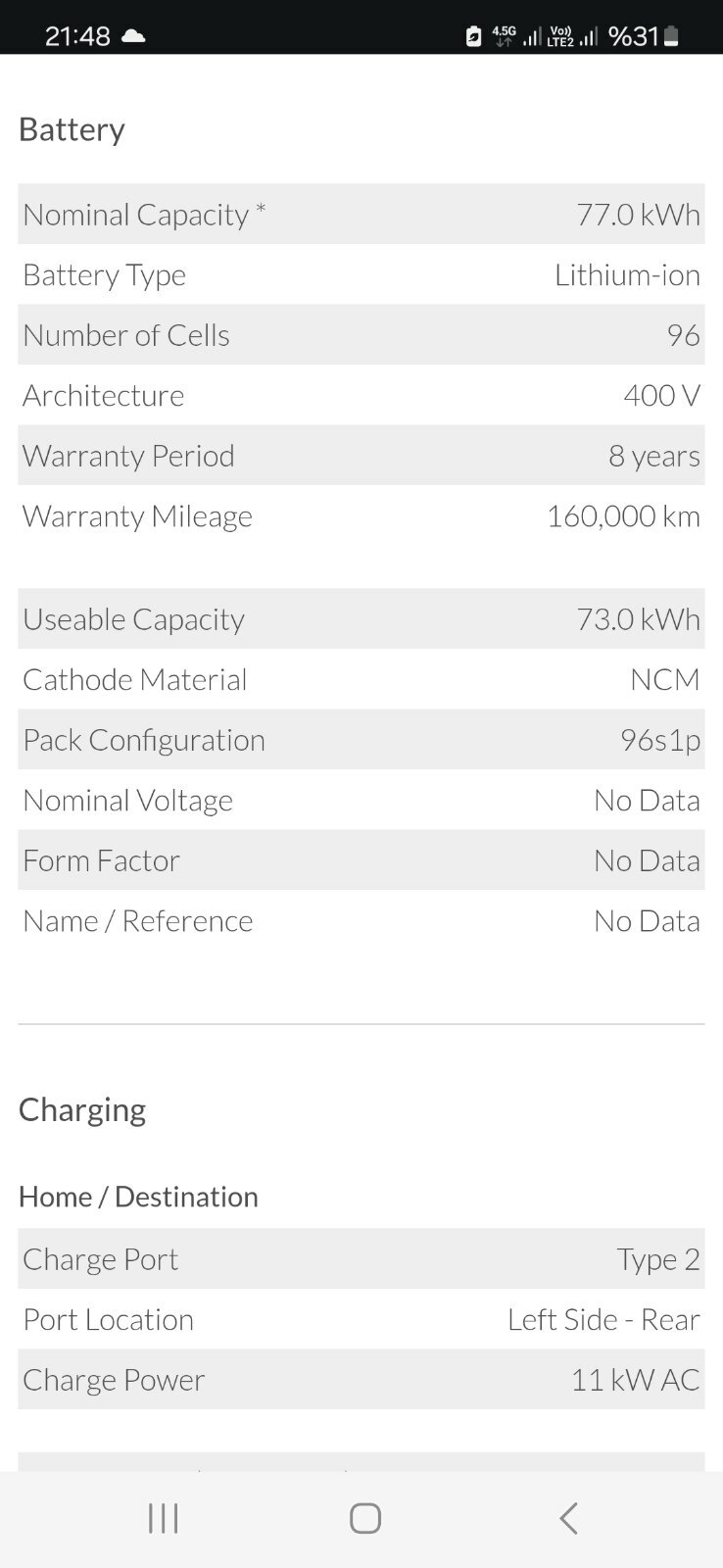
Task: Select the Nominal Capacity row
Action: point(361,215)
